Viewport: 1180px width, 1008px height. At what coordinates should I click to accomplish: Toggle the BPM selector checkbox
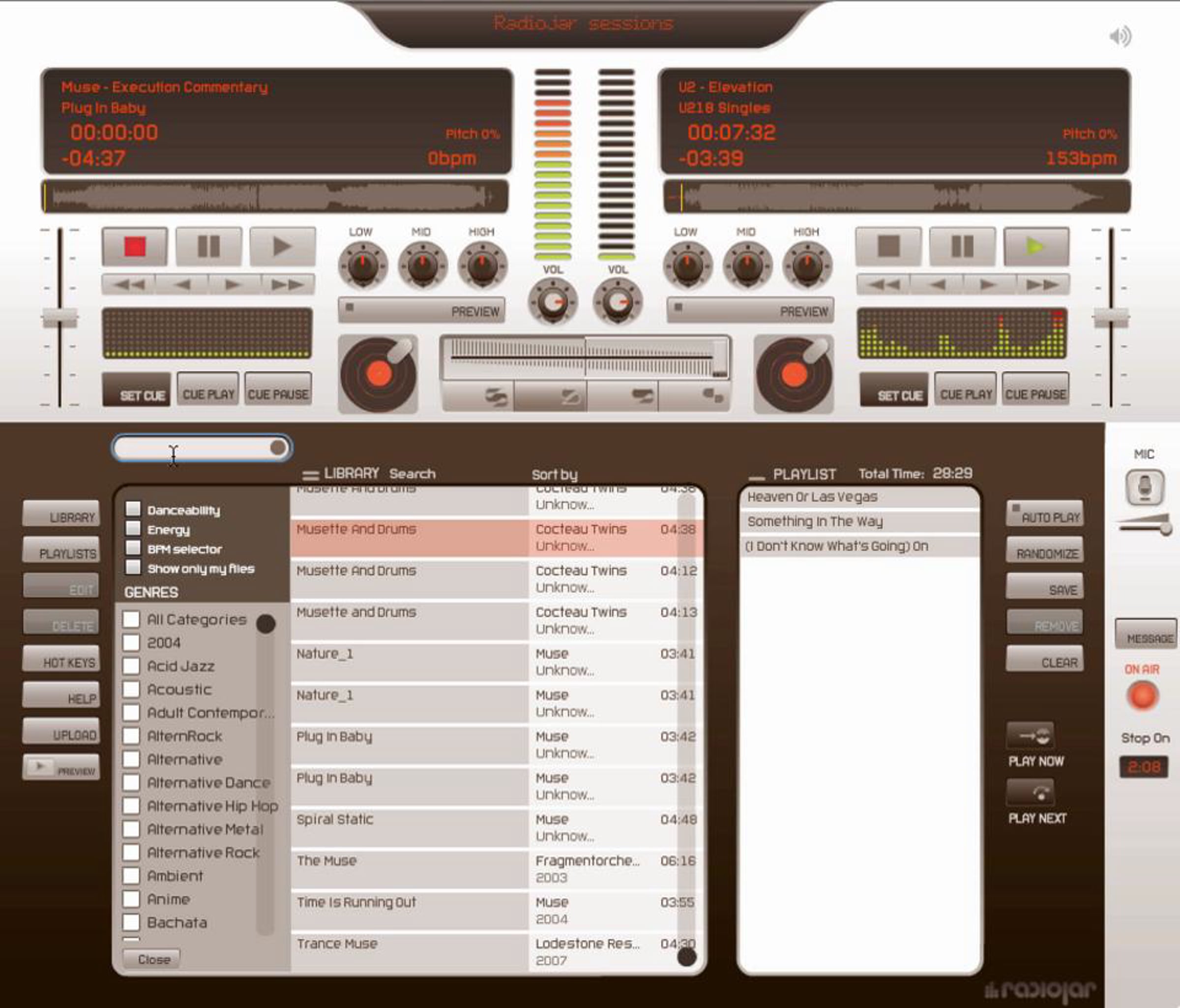click(133, 548)
